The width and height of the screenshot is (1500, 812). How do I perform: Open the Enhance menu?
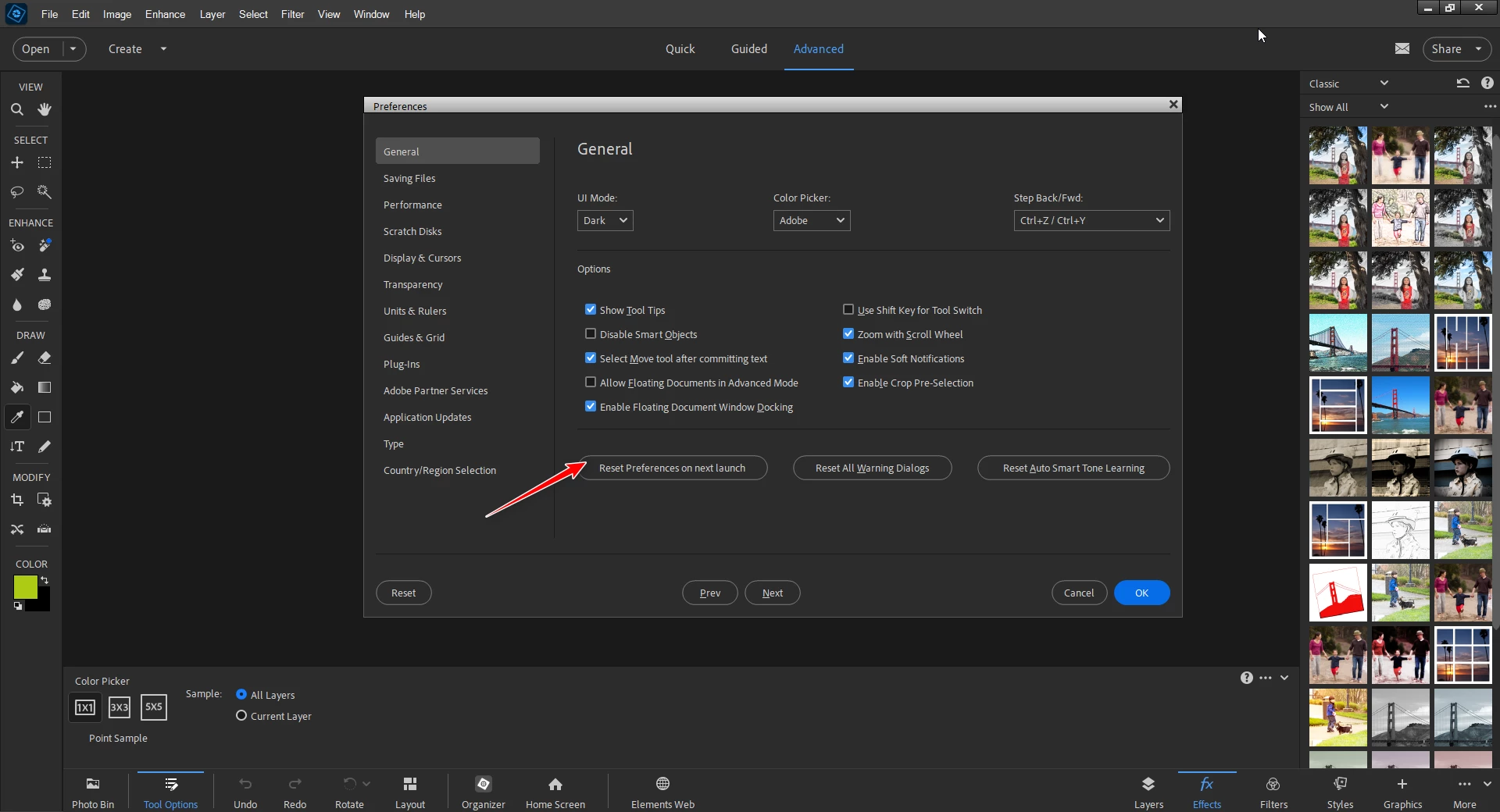pyautogui.click(x=165, y=14)
